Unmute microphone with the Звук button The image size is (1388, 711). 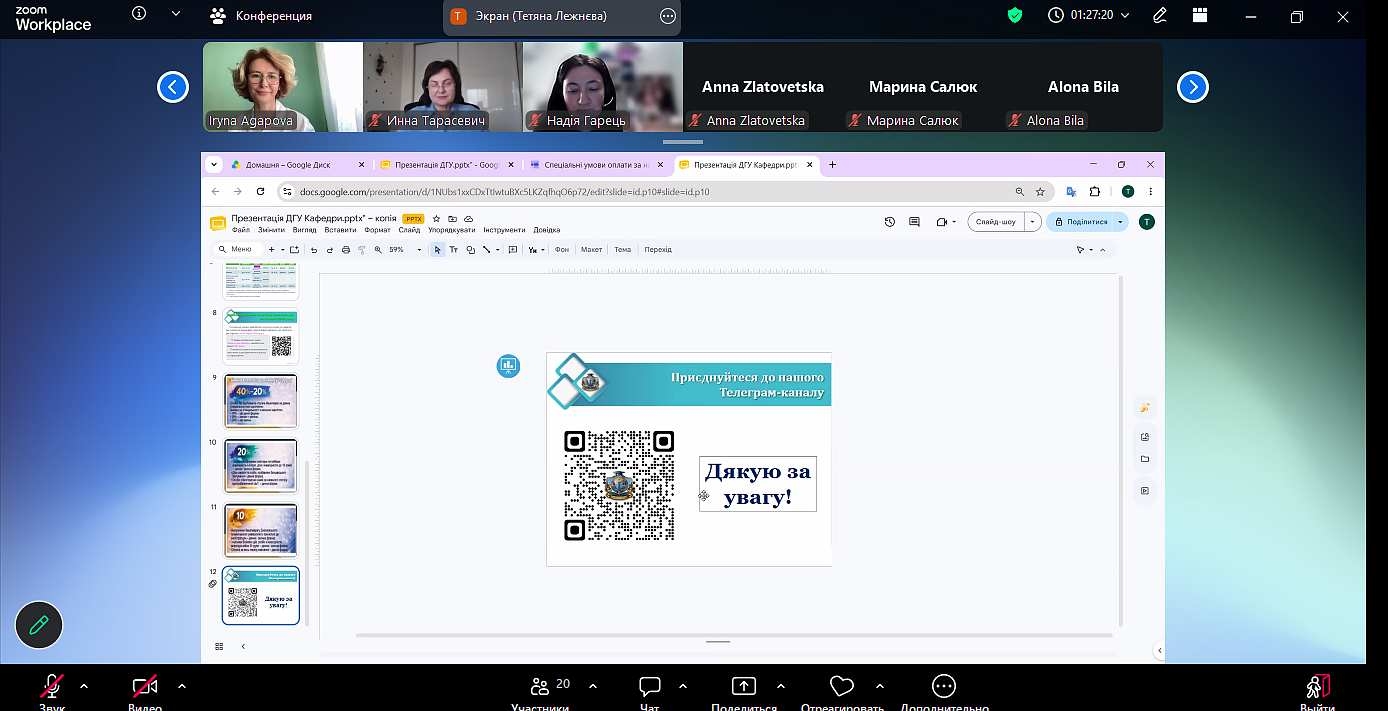tap(52, 686)
